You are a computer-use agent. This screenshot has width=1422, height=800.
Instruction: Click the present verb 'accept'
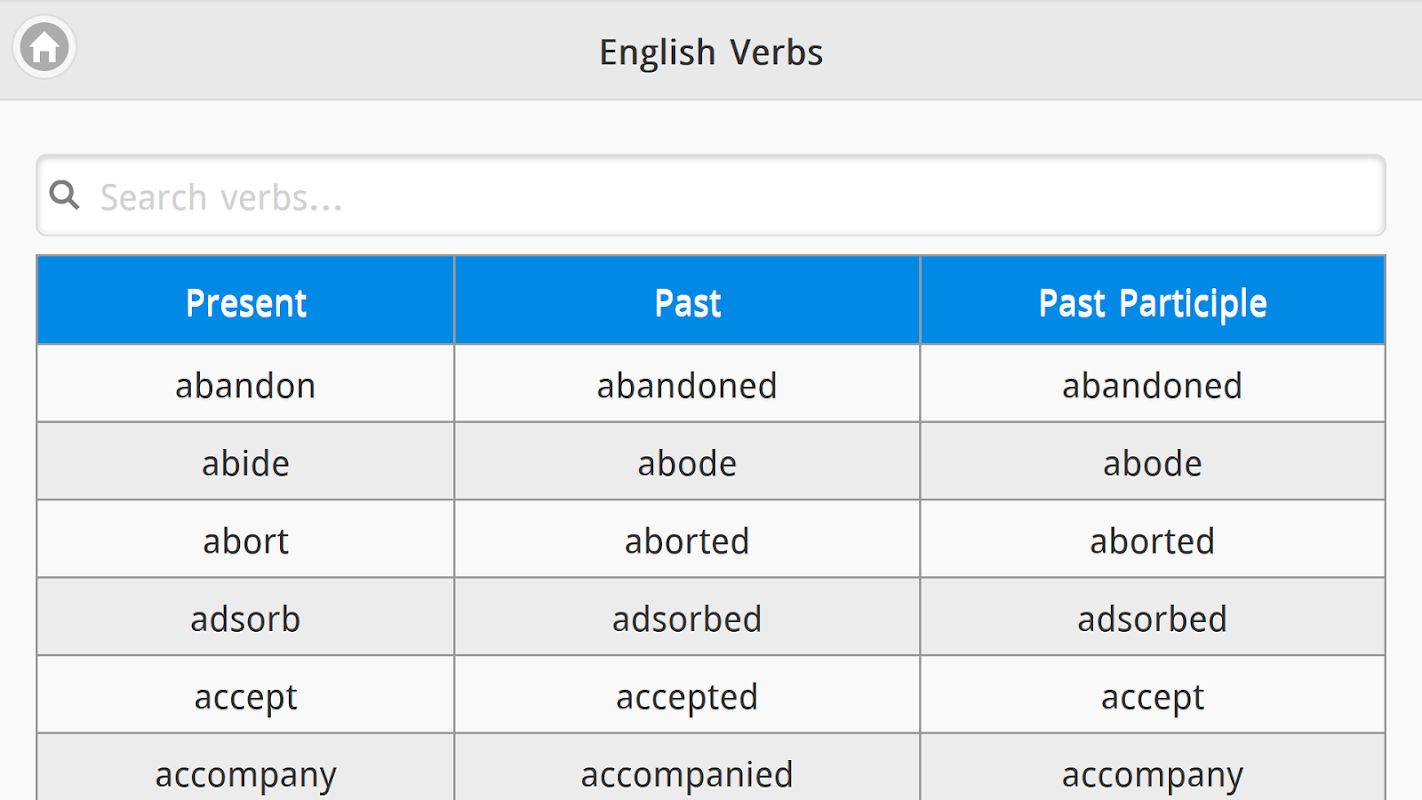tap(246, 698)
